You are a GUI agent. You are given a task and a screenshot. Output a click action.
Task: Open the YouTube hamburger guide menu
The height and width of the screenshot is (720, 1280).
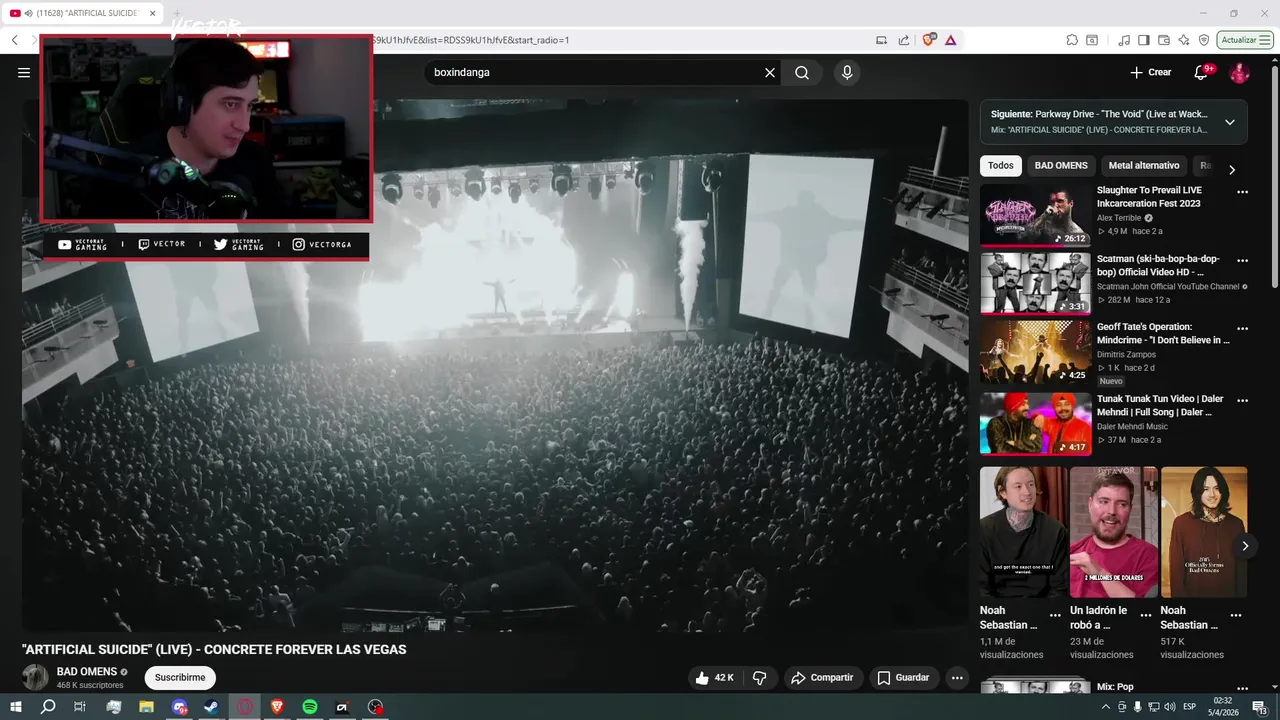24,72
